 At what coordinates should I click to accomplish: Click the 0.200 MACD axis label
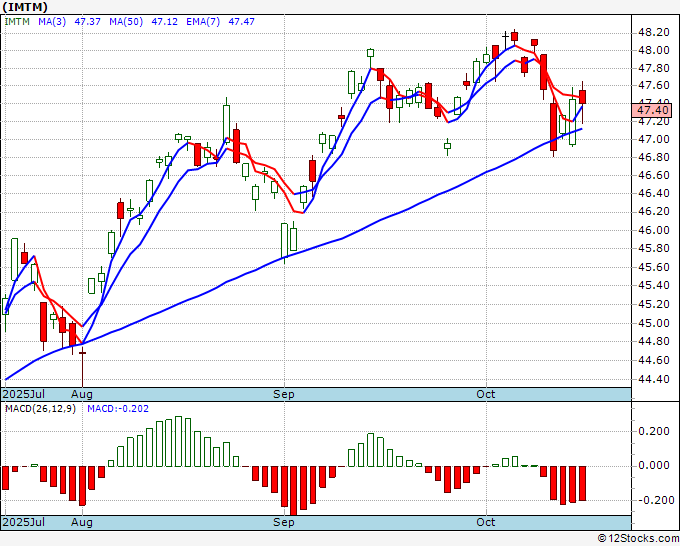coord(654,431)
